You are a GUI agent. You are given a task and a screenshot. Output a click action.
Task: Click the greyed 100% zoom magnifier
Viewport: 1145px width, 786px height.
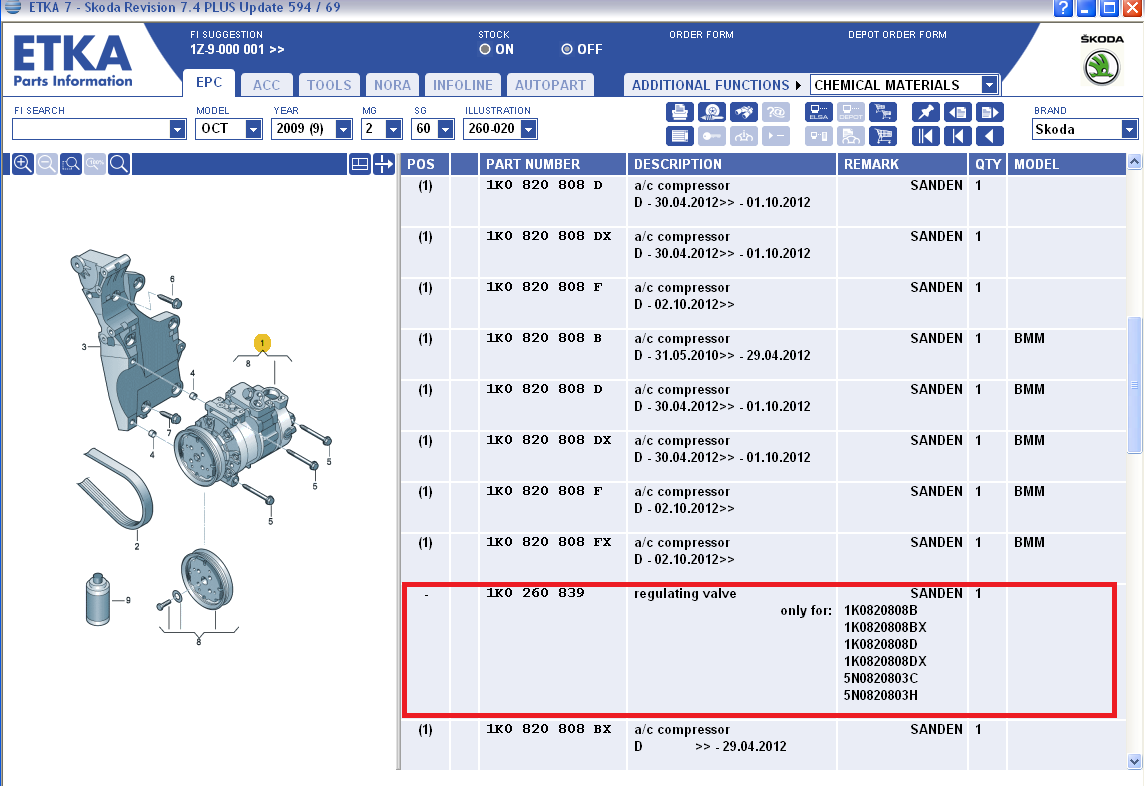95,164
